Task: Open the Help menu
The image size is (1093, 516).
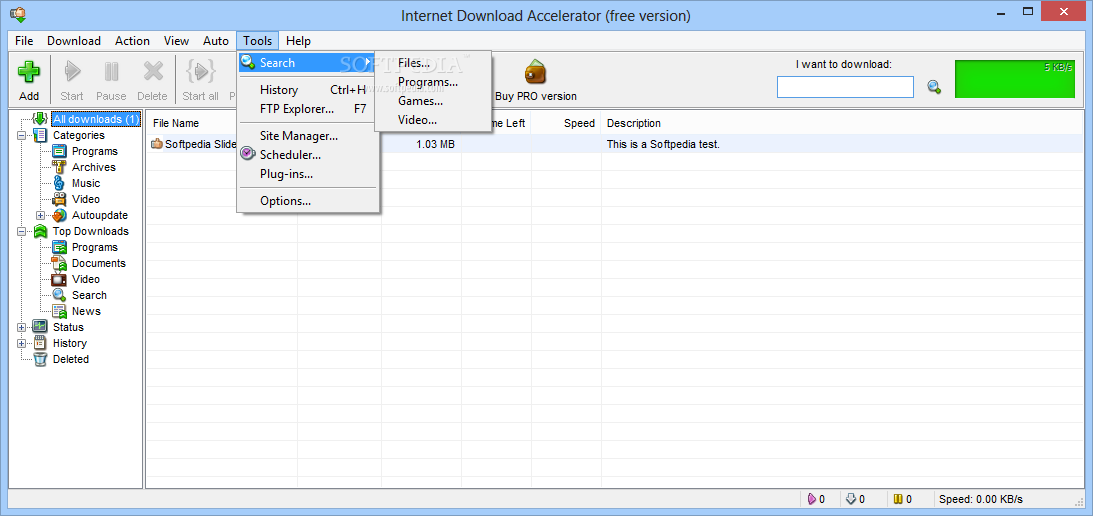Action: [298, 40]
